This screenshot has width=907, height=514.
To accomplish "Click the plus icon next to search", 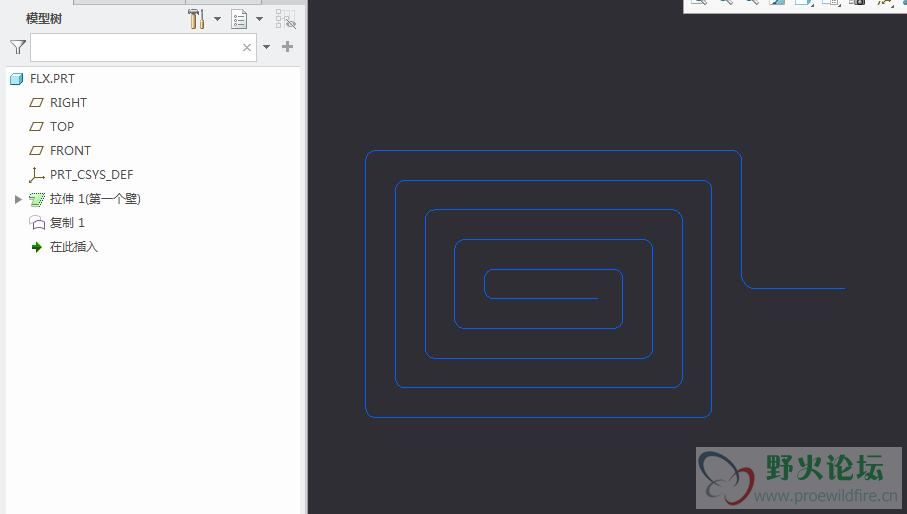I will coord(287,47).
